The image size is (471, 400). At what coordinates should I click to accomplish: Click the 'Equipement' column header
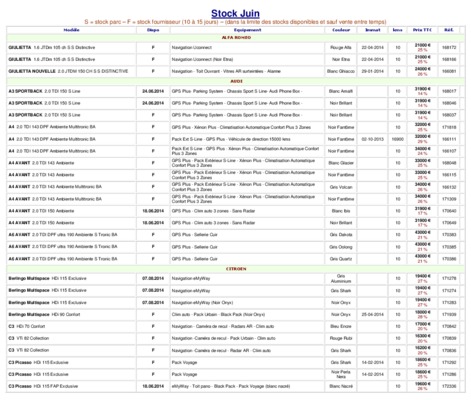(247, 30)
